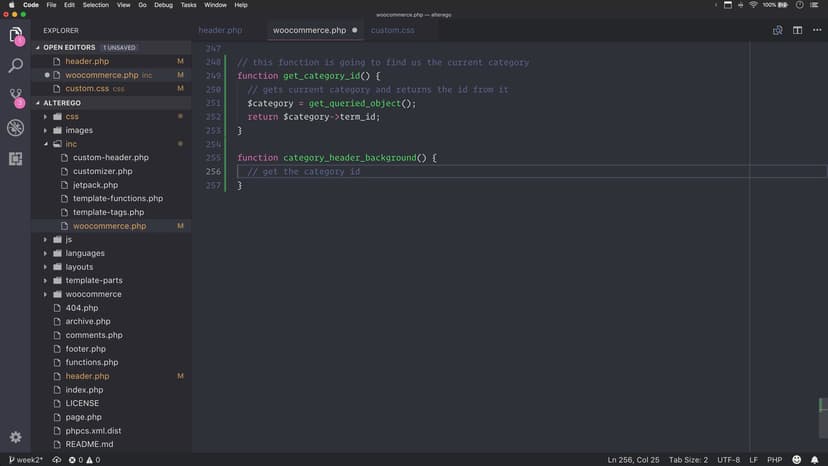Viewport: 828px width, 466px height.
Task: Switch to the header.php tab
Action: click(220, 30)
